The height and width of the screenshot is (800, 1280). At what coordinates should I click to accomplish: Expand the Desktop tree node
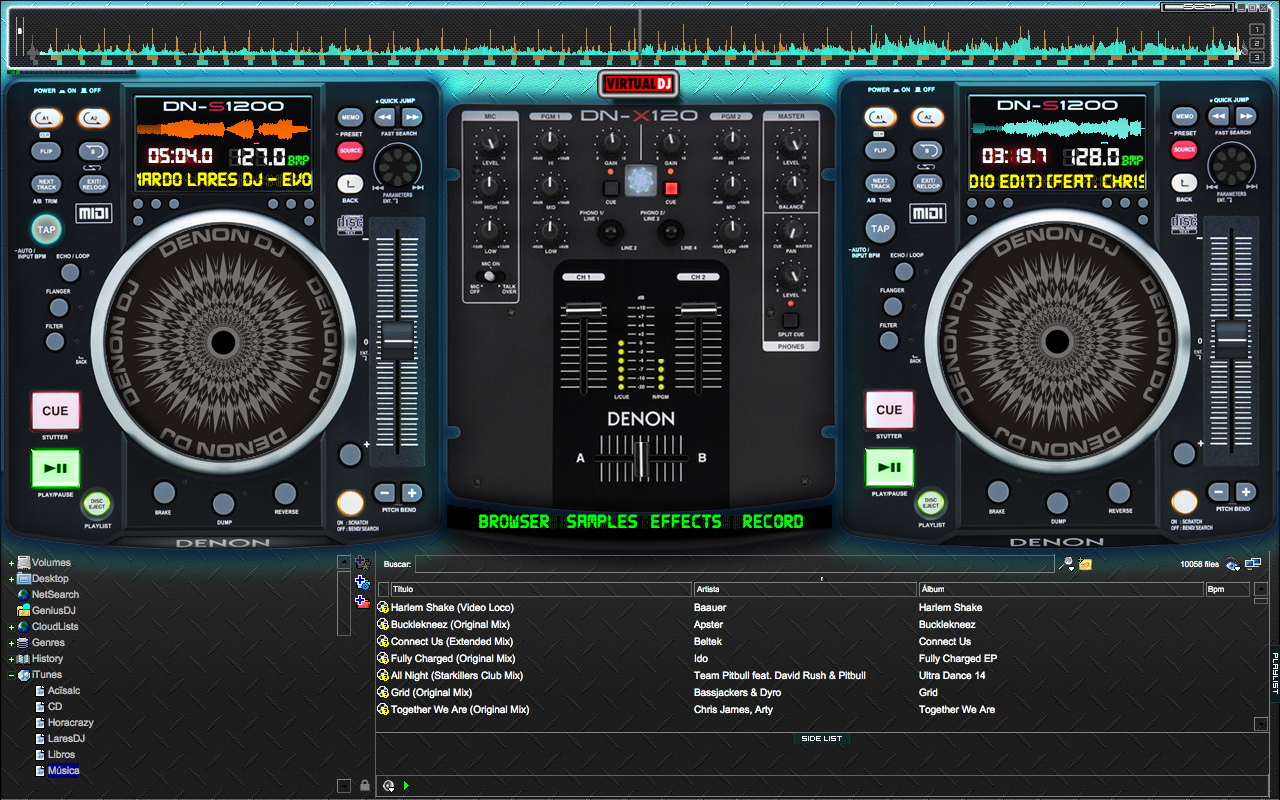[12, 579]
